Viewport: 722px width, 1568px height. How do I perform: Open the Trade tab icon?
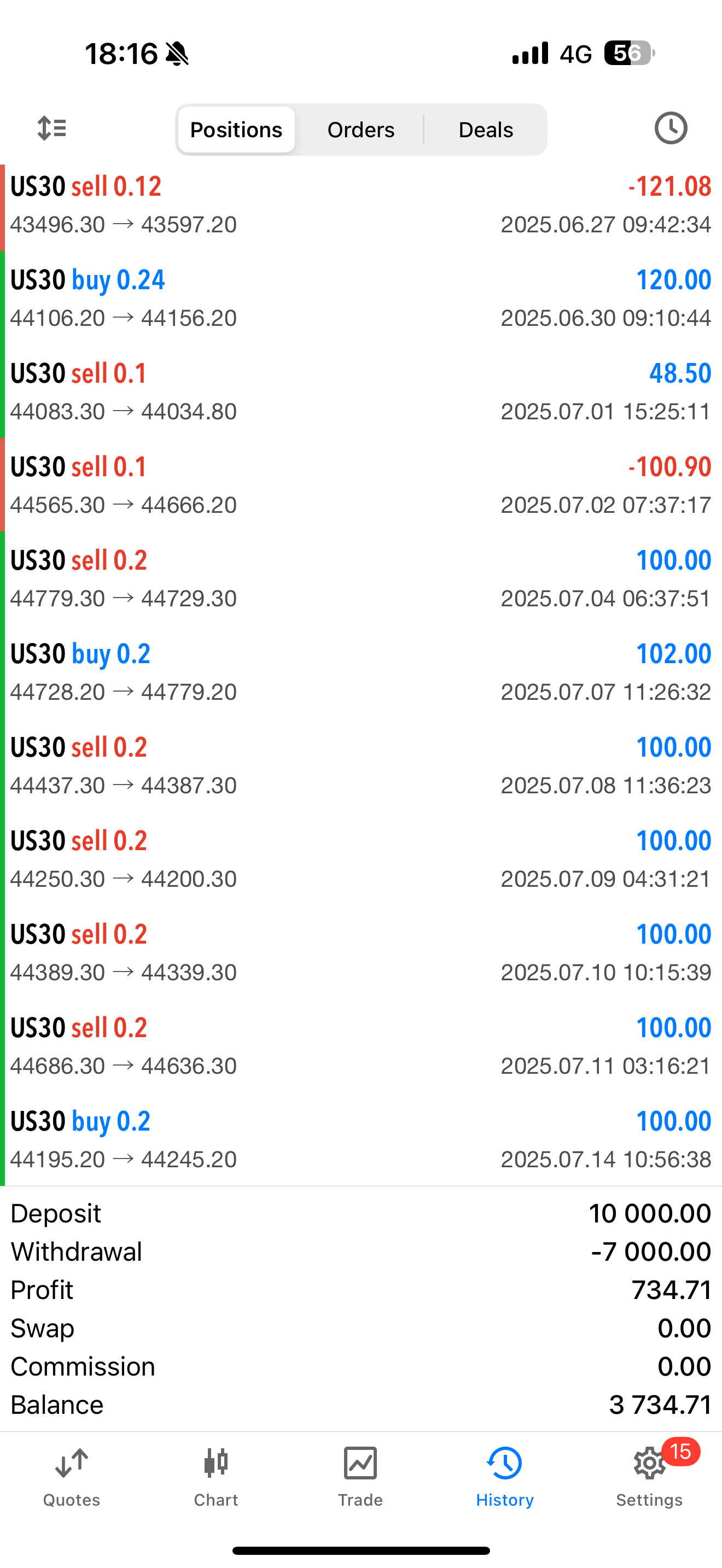pos(360,1464)
